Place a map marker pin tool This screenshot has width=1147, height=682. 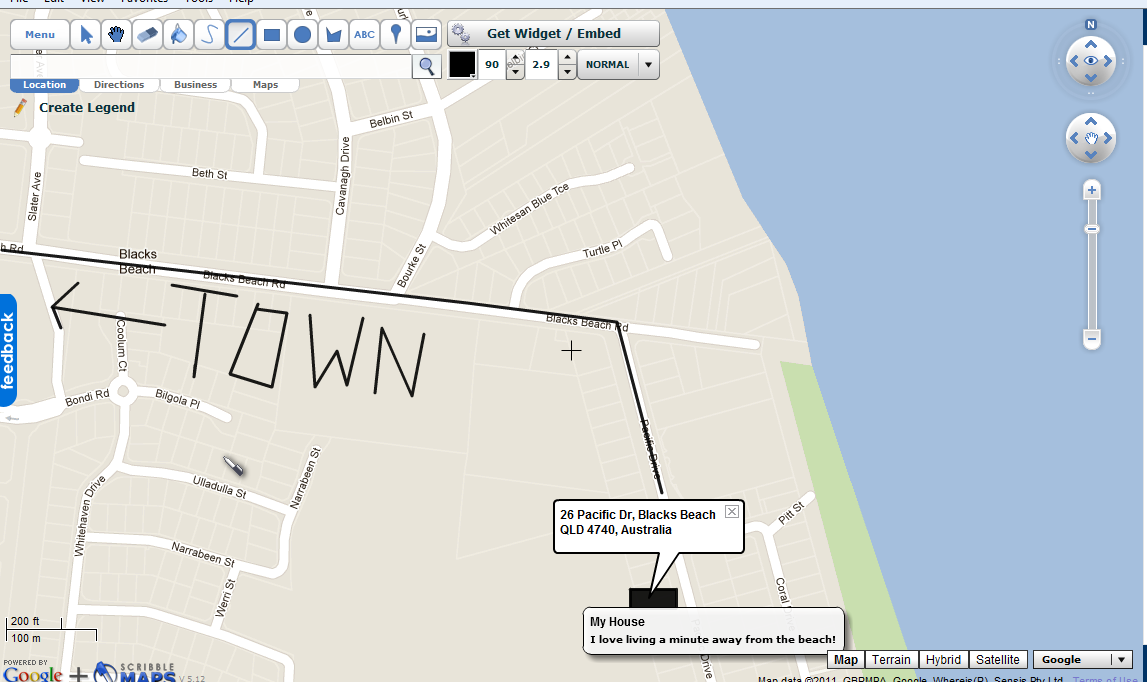[x=395, y=33]
